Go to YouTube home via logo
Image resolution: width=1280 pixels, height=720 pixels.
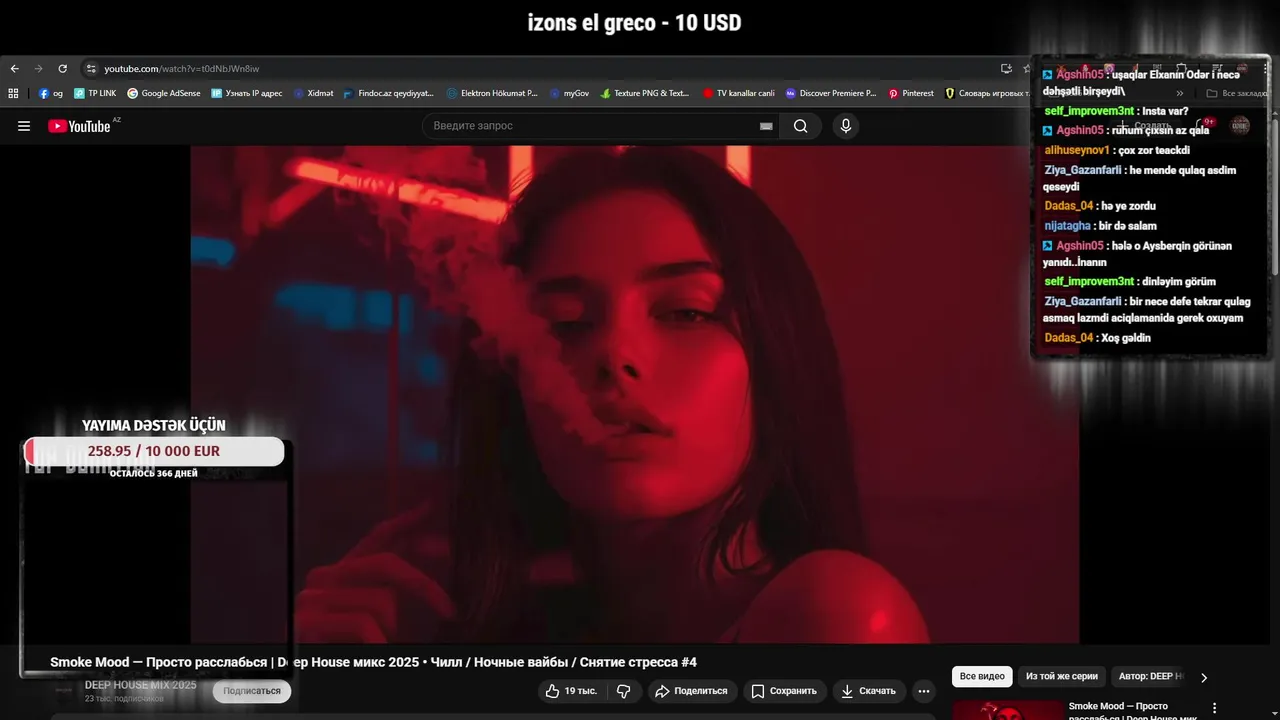click(80, 126)
